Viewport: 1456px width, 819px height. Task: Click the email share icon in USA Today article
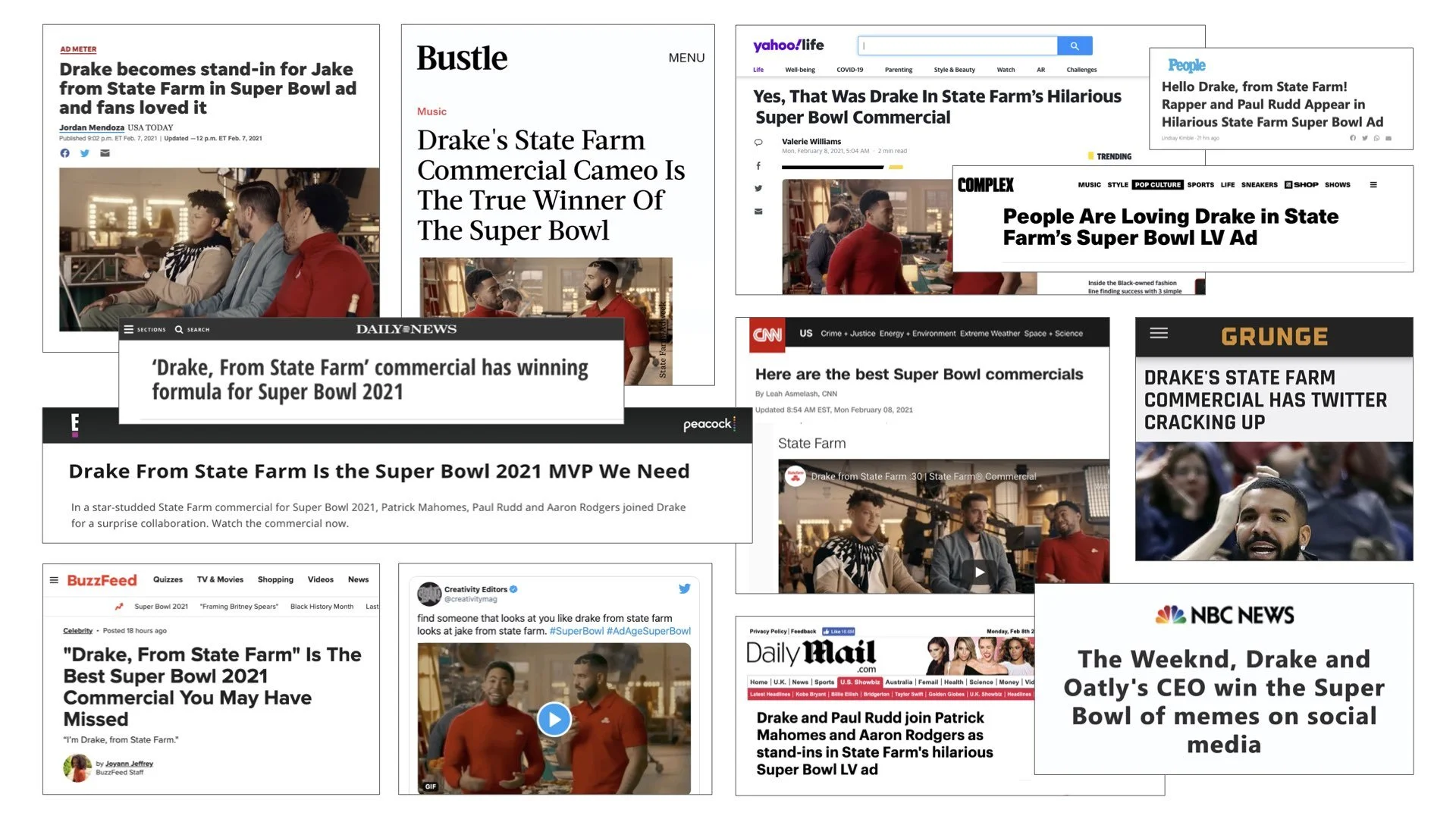click(x=105, y=153)
